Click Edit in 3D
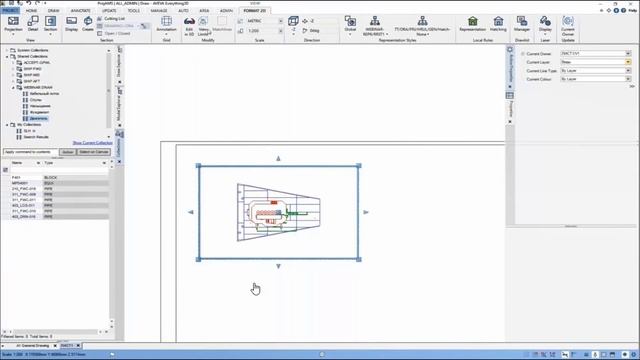The image size is (640, 360). [189, 26]
